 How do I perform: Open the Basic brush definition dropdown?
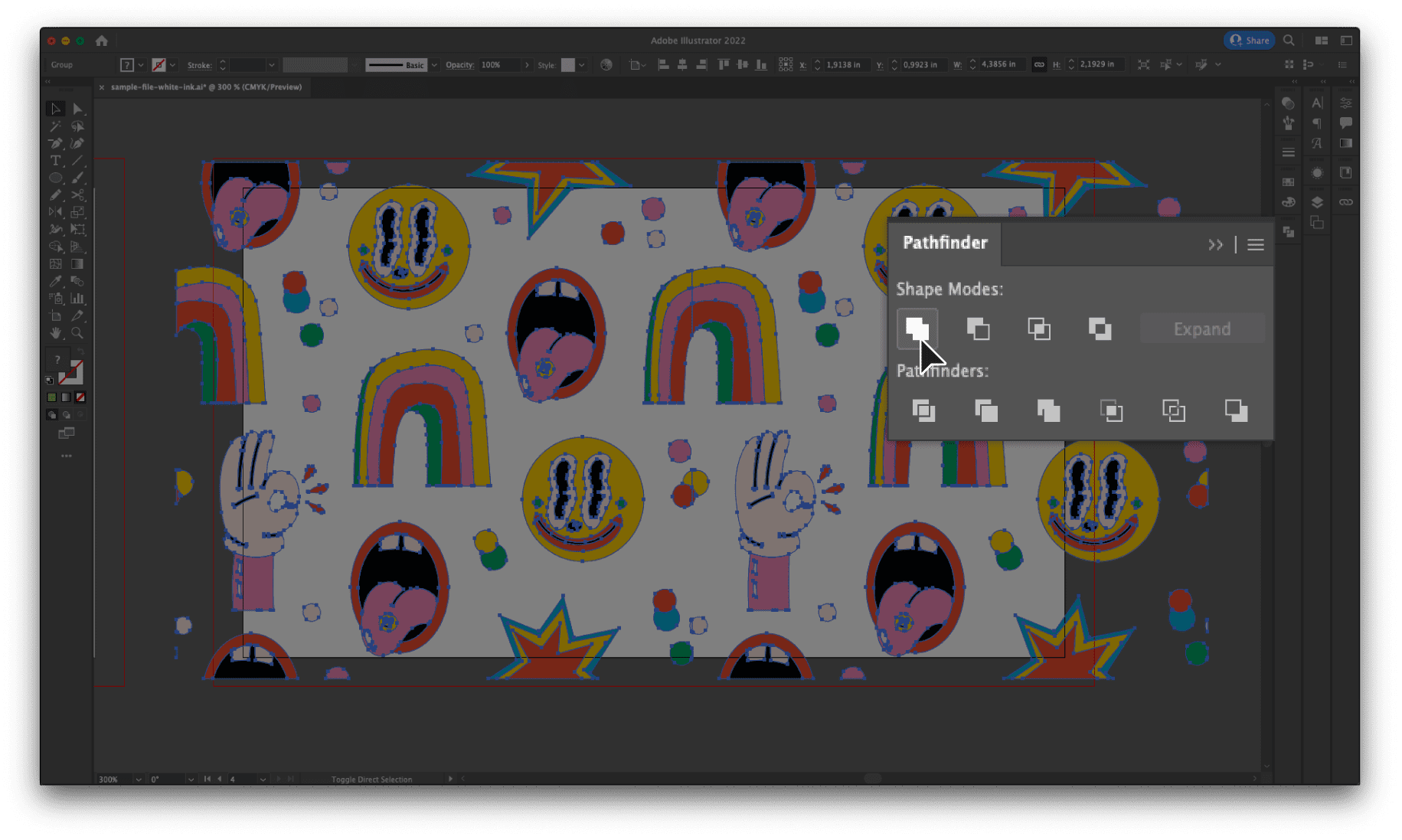coord(434,65)
